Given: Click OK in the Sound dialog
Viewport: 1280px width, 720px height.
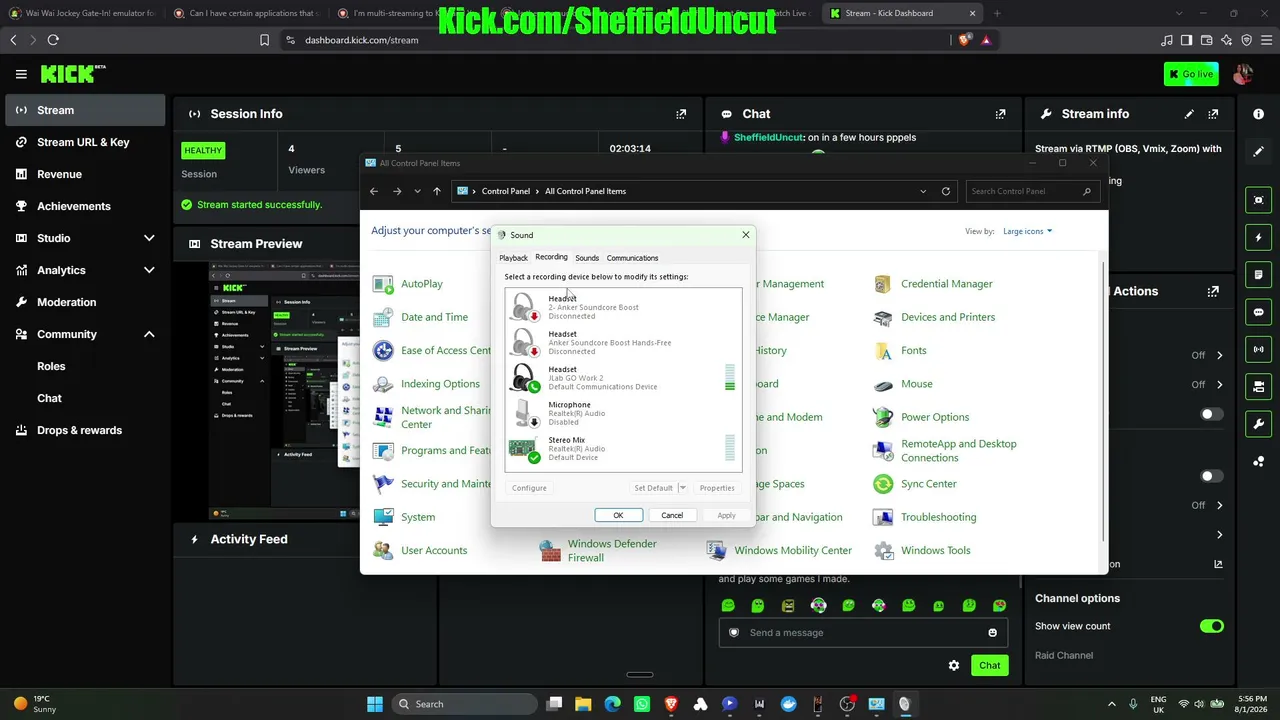Looking at the screenshot, I should (x=618, y=515).
